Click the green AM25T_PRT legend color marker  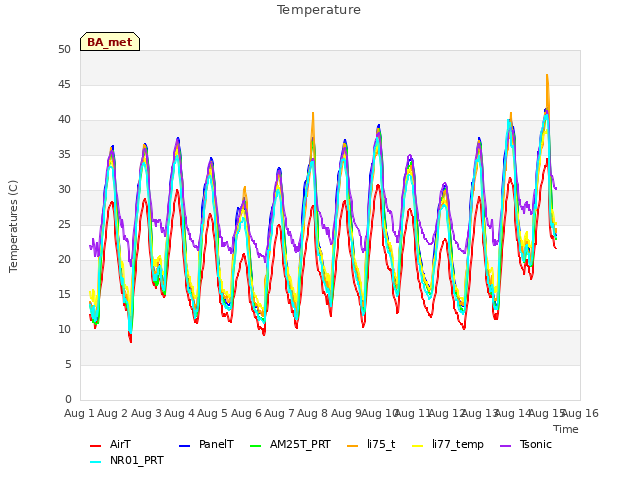click(x=255, y=446)
